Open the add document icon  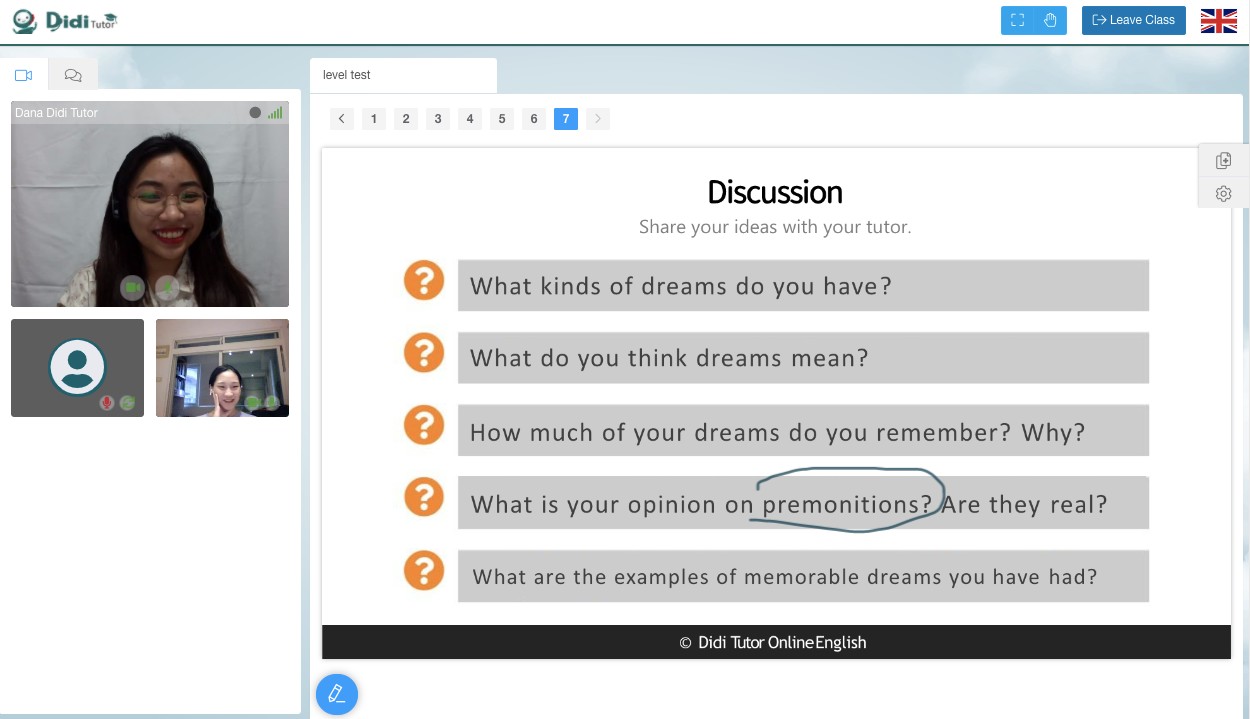point(1223,160)
